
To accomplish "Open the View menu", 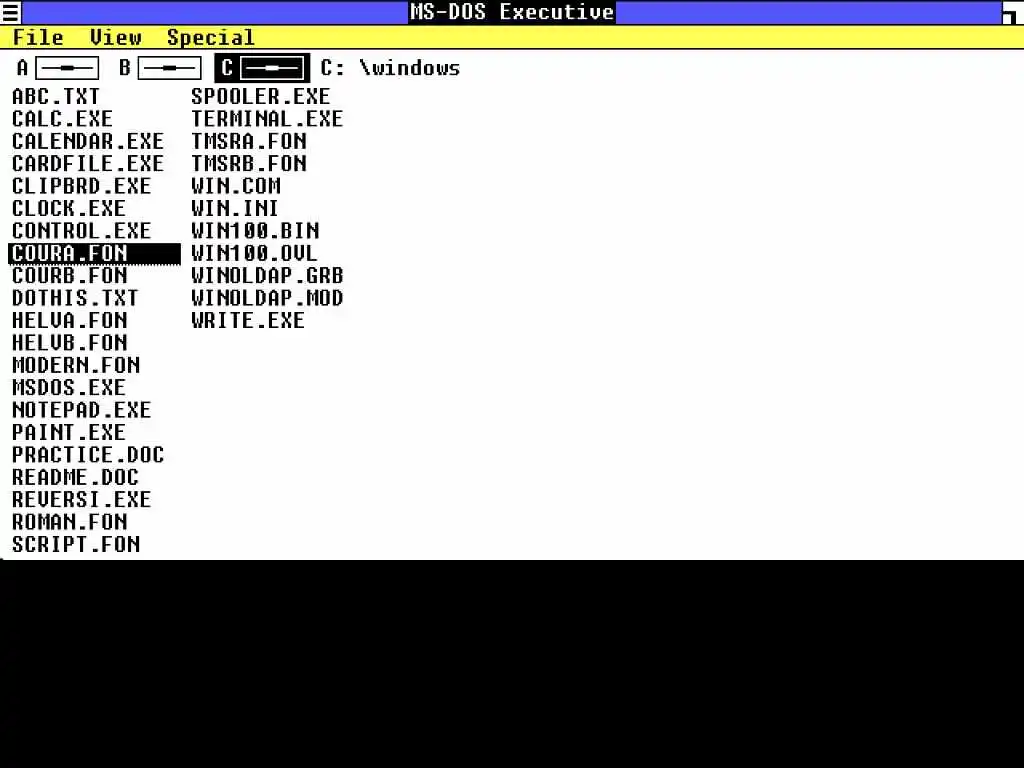I will click(116, 37).
